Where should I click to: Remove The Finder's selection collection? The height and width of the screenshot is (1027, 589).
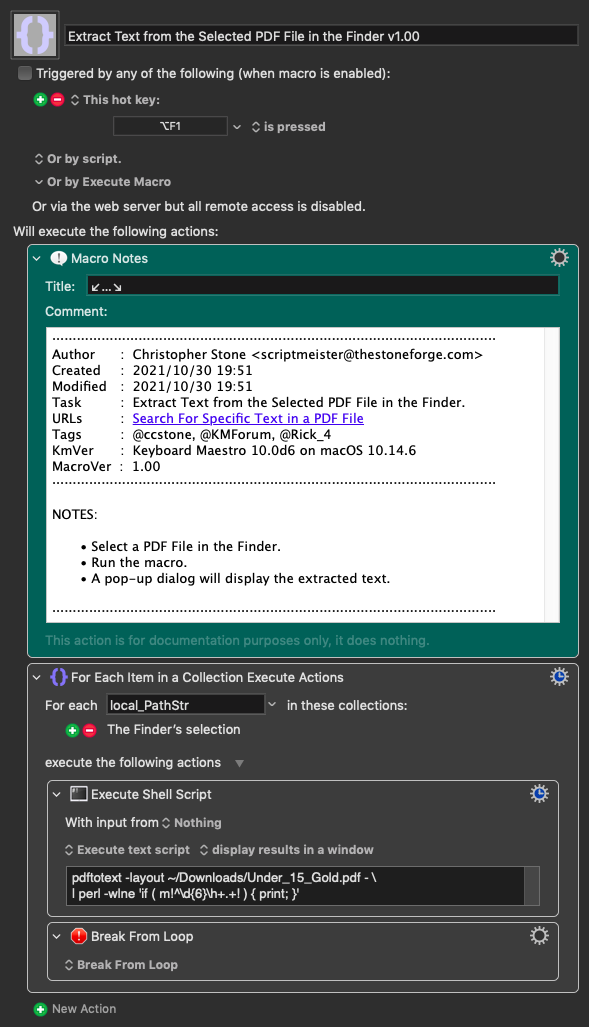90,730
